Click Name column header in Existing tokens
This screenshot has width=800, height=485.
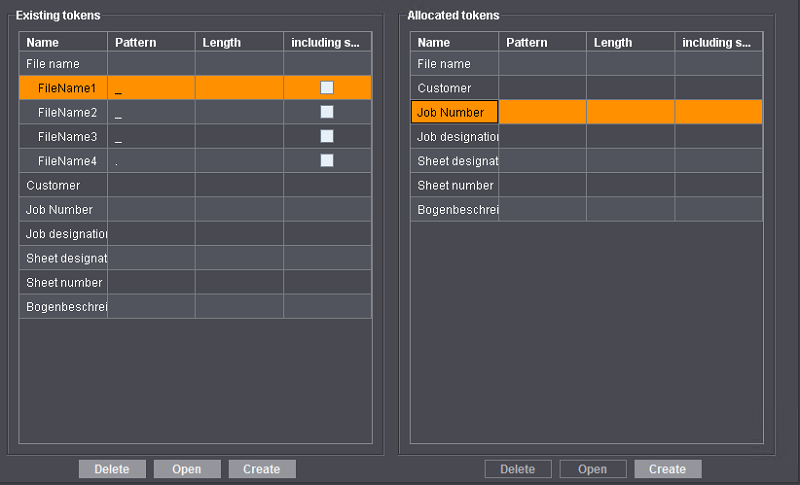[x=63, y=42]
